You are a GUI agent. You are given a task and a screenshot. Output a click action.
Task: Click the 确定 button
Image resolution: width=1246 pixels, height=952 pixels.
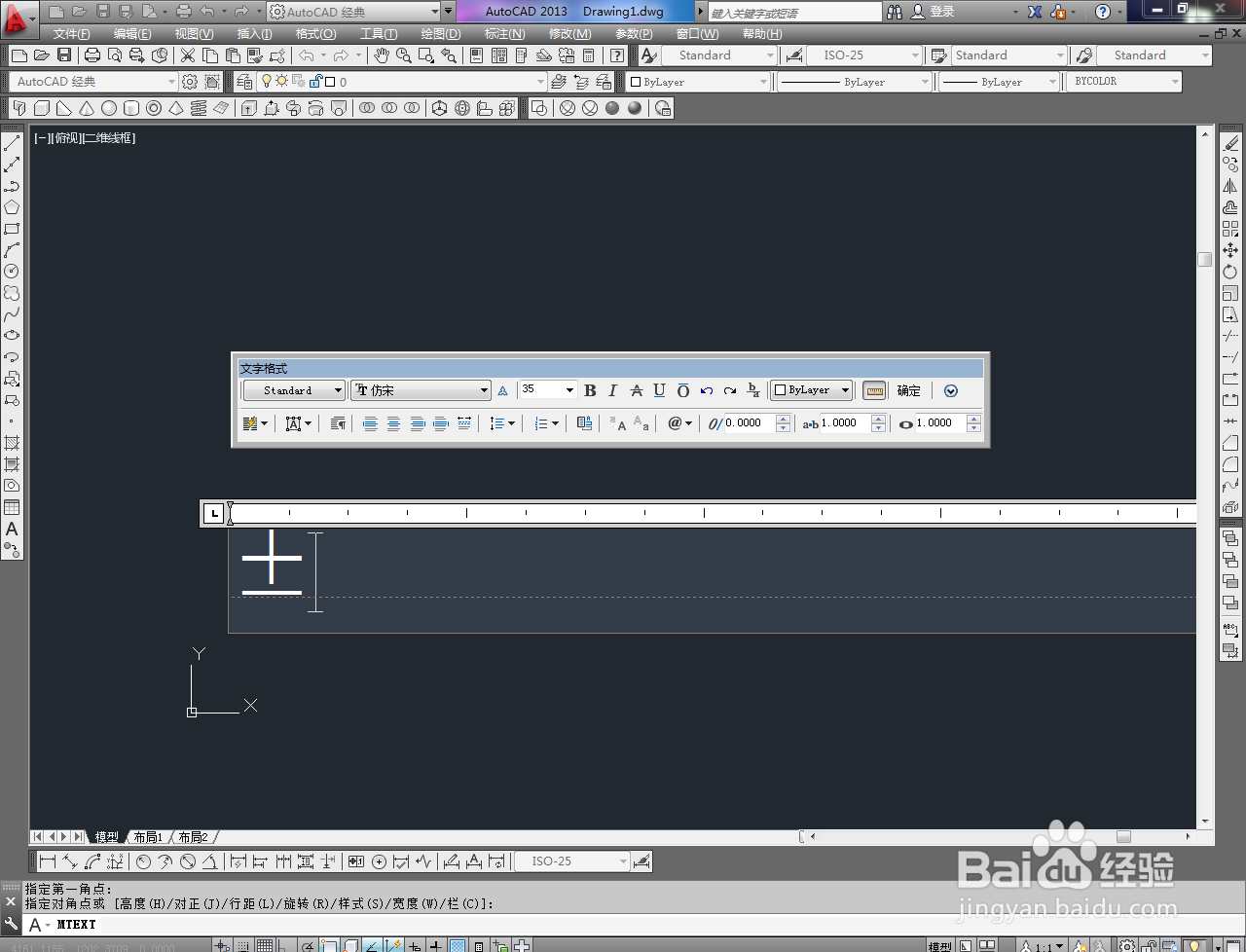908,390
